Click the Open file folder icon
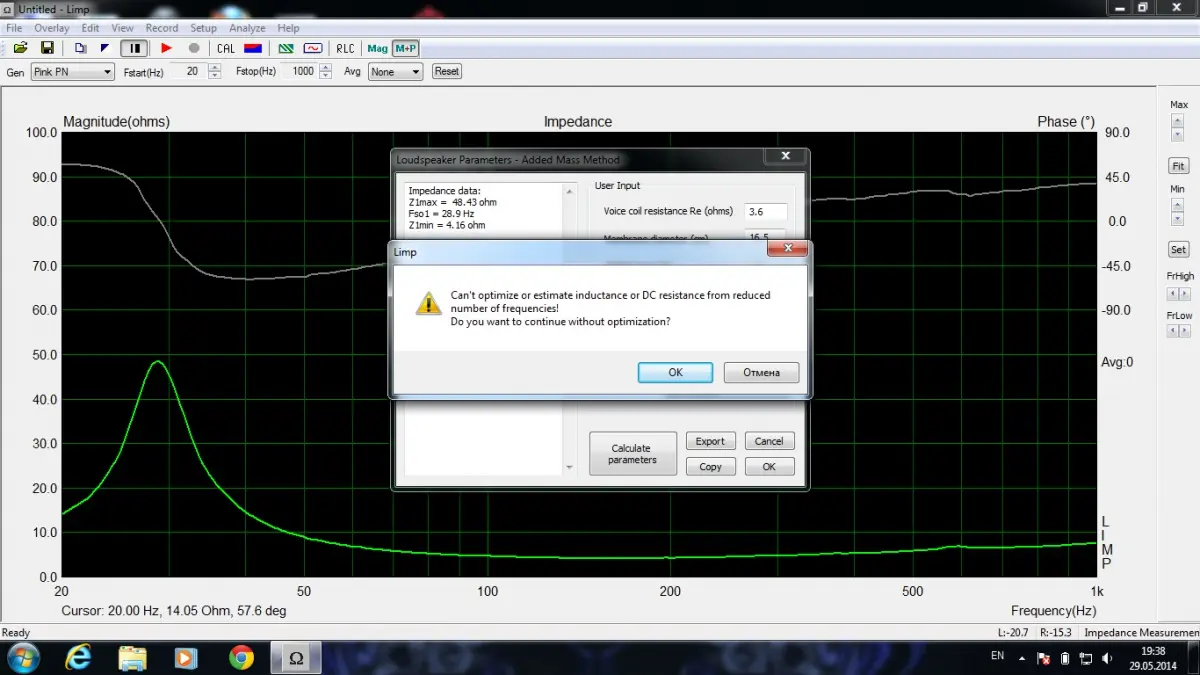Image resolution: width=1200 pixels, height=675 pixels. 20,48
